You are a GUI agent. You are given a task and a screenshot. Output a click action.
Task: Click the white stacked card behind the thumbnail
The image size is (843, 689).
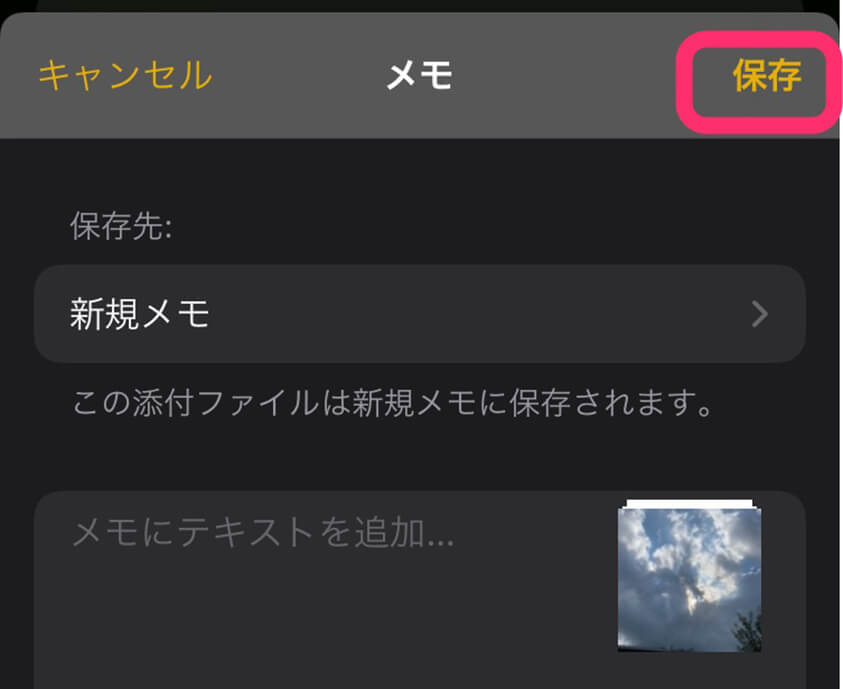pos(690,504)
